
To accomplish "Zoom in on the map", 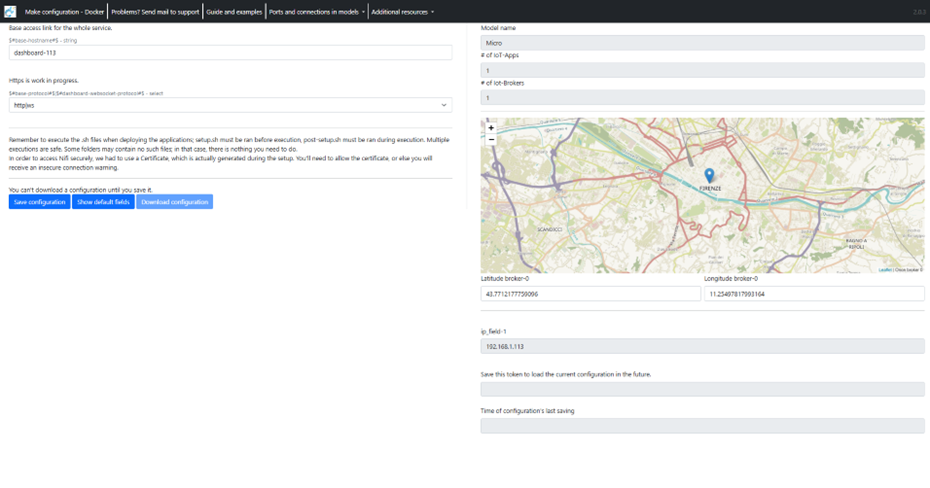I will coord(491,128).
